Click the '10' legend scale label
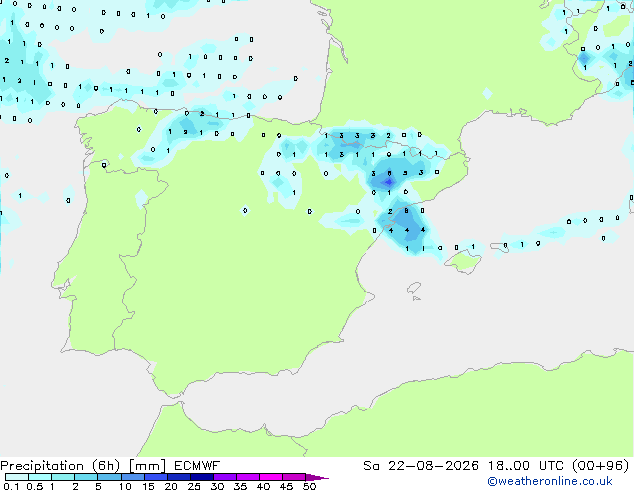 125,486
